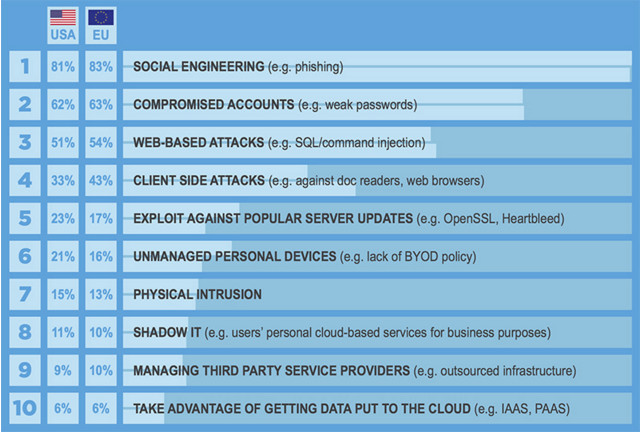
Task: Select the EU 43% Client Side Attacks value
Action: click(101, 180)
